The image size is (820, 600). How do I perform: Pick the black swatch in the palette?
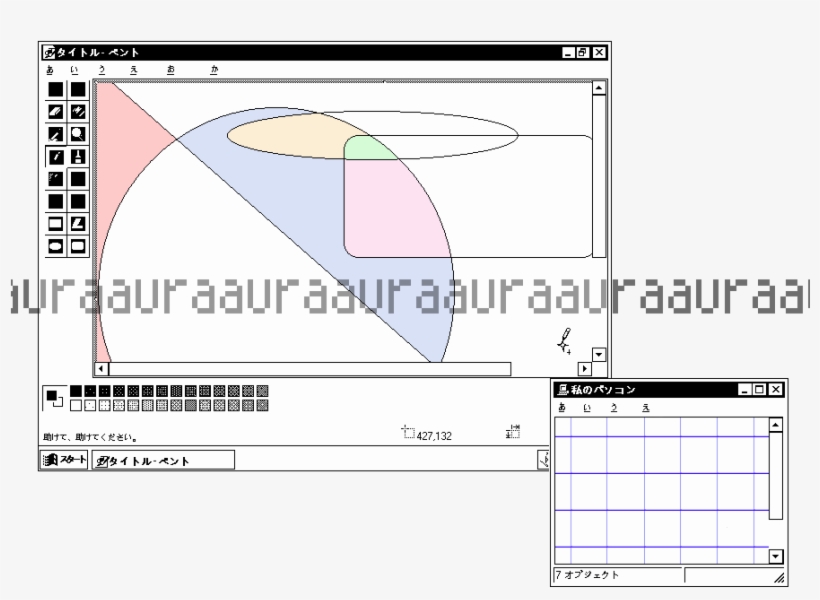pos(76,391)
